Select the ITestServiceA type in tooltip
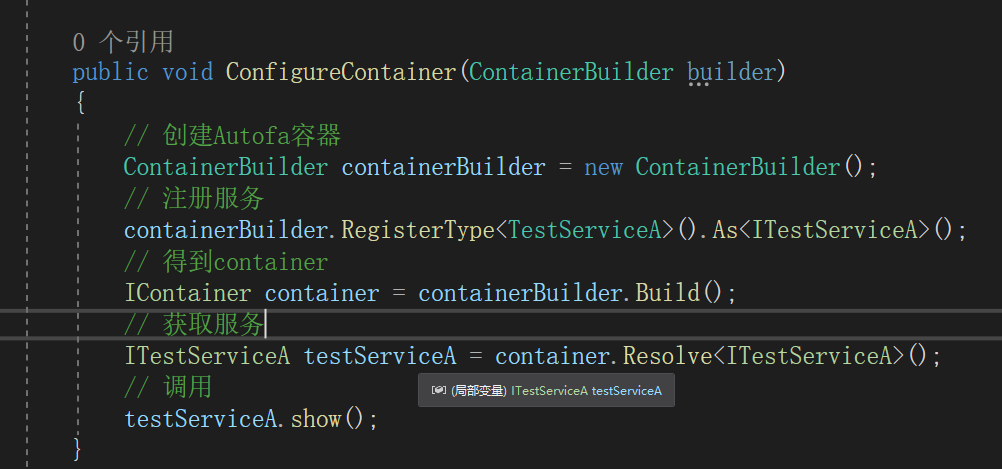 pos(549,390)
